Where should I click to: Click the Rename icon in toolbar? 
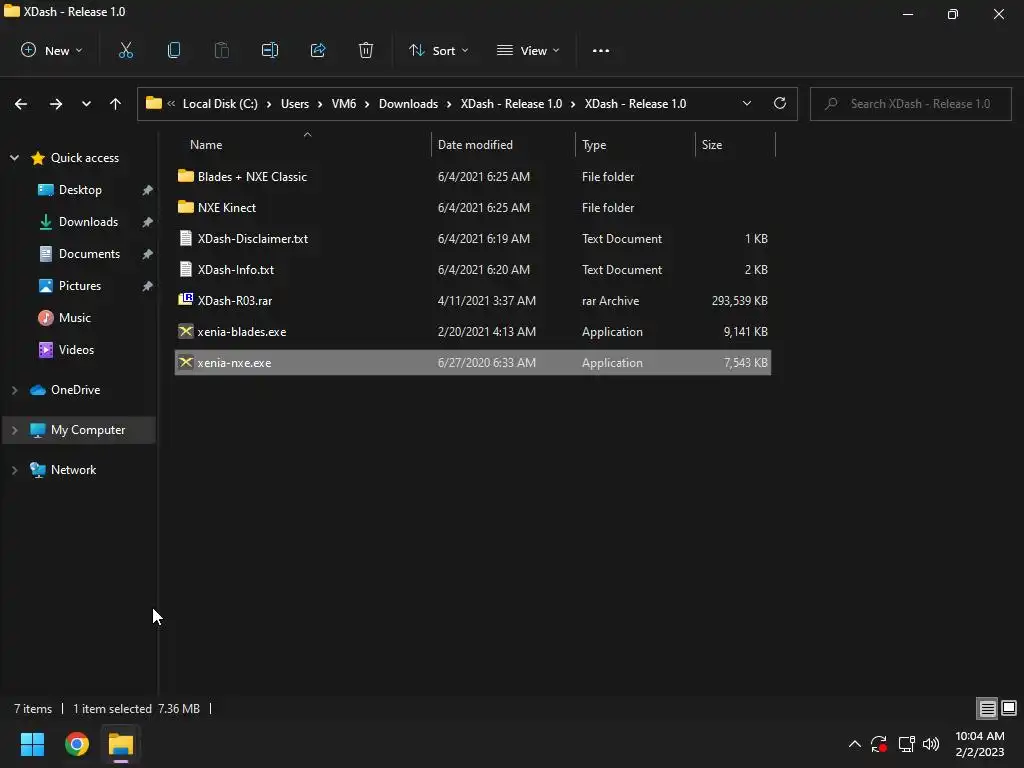[x=270, y=50]
